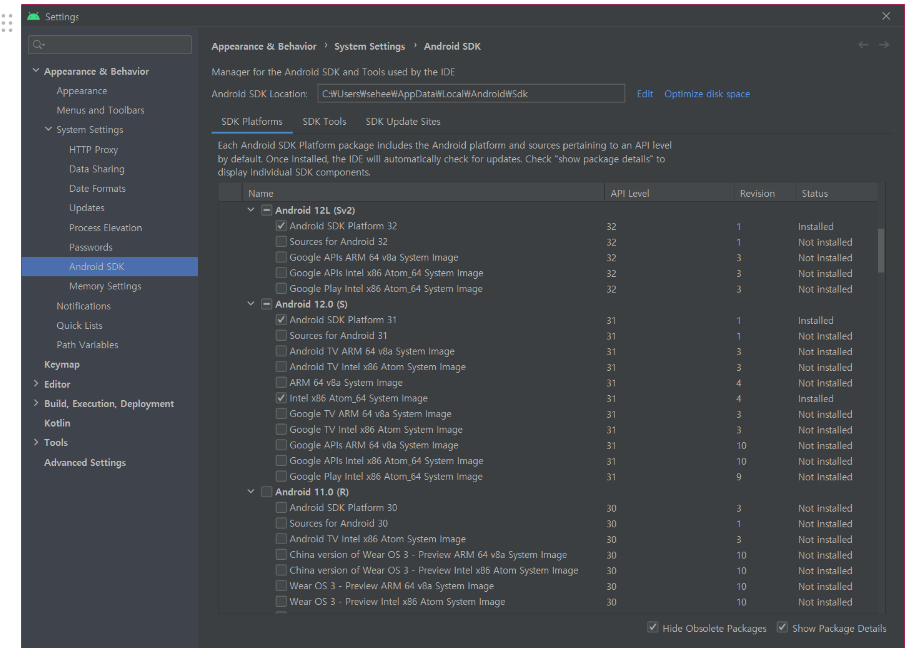Uncheck Intel x86 Atom_64 System Image API 31
Screen dimensions: 918x648
[281, 398]
